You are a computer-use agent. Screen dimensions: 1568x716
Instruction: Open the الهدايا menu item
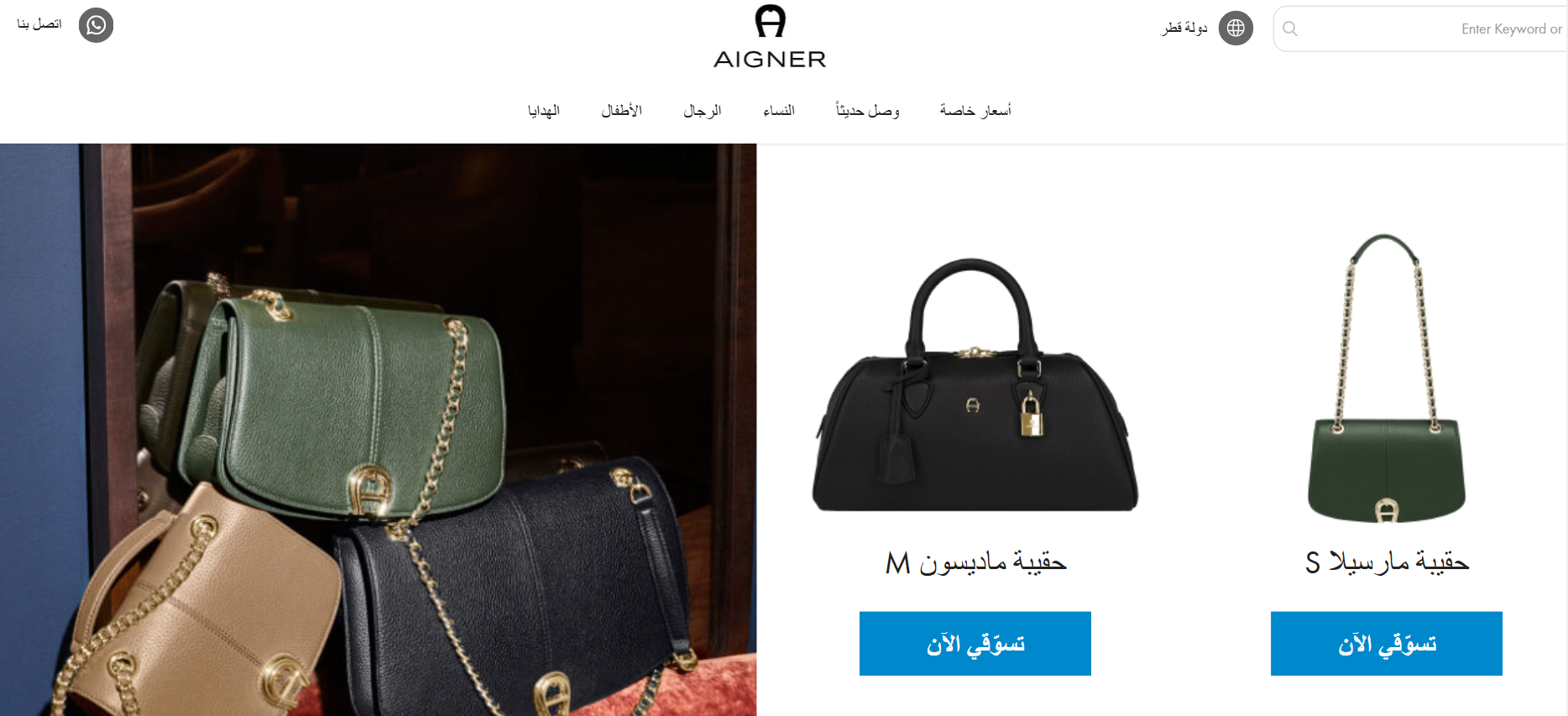point(544,111)
